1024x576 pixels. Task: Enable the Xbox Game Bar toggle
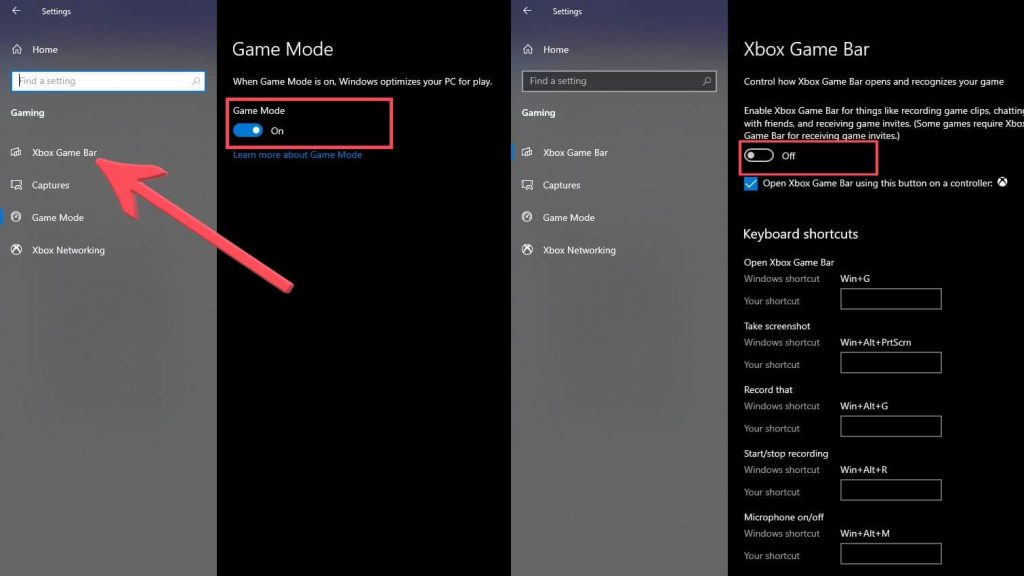point(758,155)
